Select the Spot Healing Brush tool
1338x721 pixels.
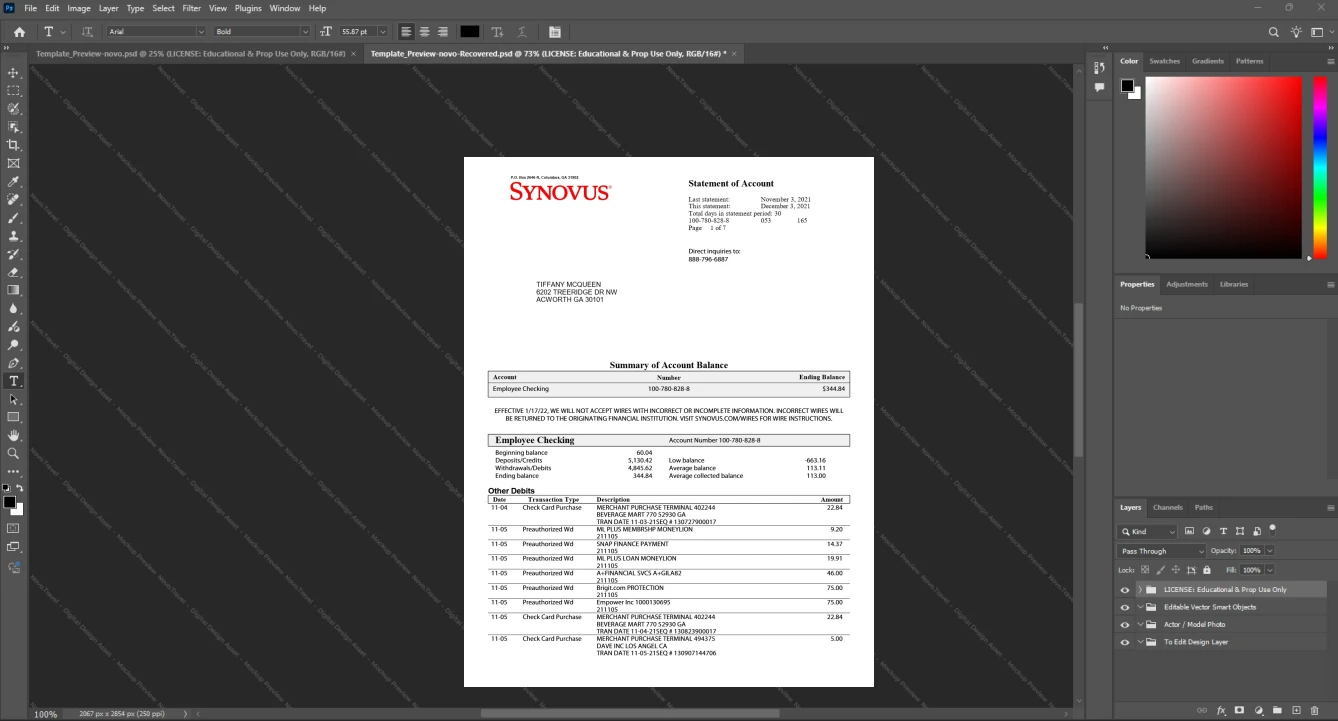(14, 200)
